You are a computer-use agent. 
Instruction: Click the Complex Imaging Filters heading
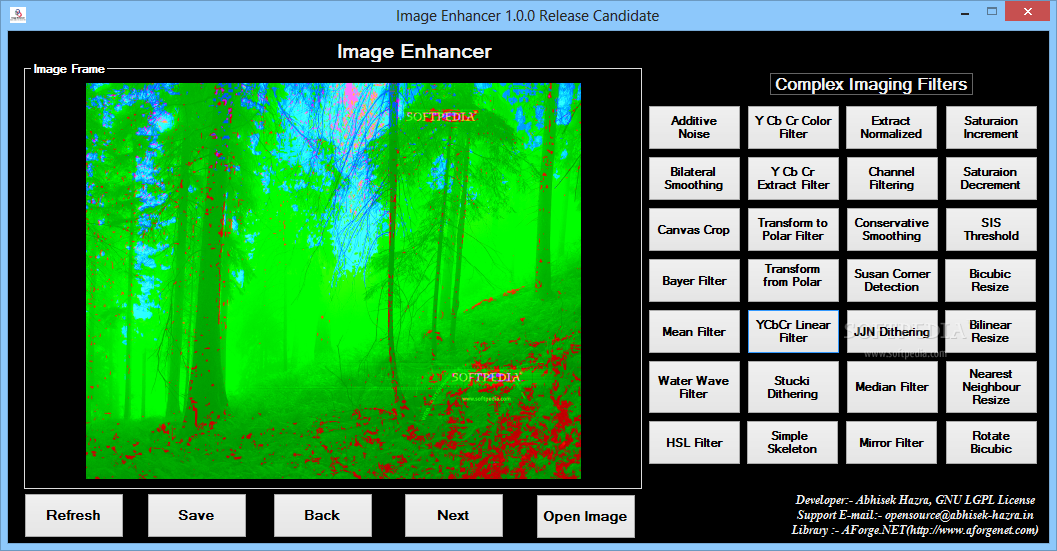[871, 84]
